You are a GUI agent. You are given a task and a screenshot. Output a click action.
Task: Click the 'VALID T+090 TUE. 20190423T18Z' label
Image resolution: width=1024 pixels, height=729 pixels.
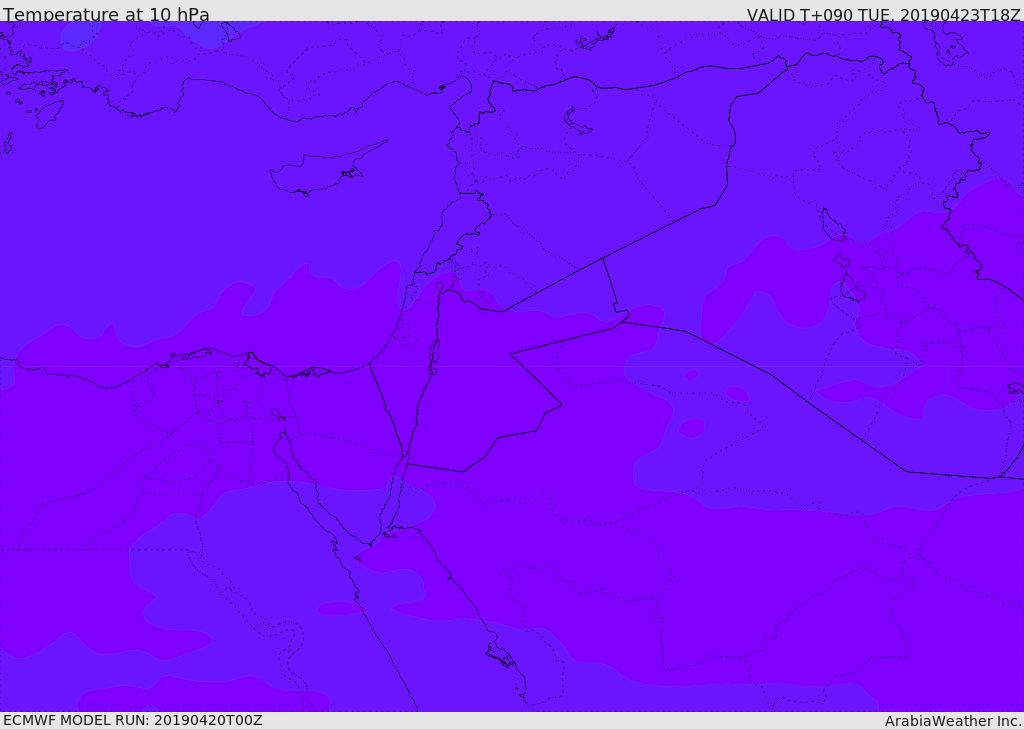(x=884, y=14)
